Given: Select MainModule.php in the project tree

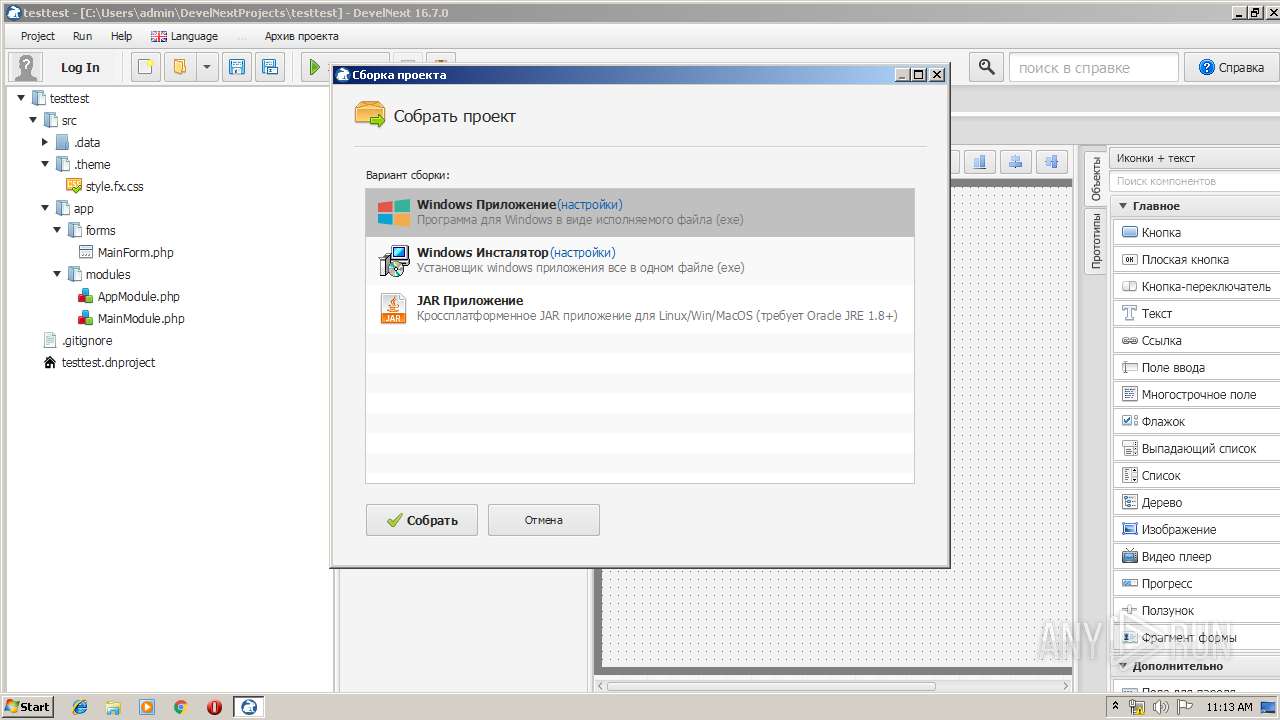Looking at the screenshot, I should 130,318.
